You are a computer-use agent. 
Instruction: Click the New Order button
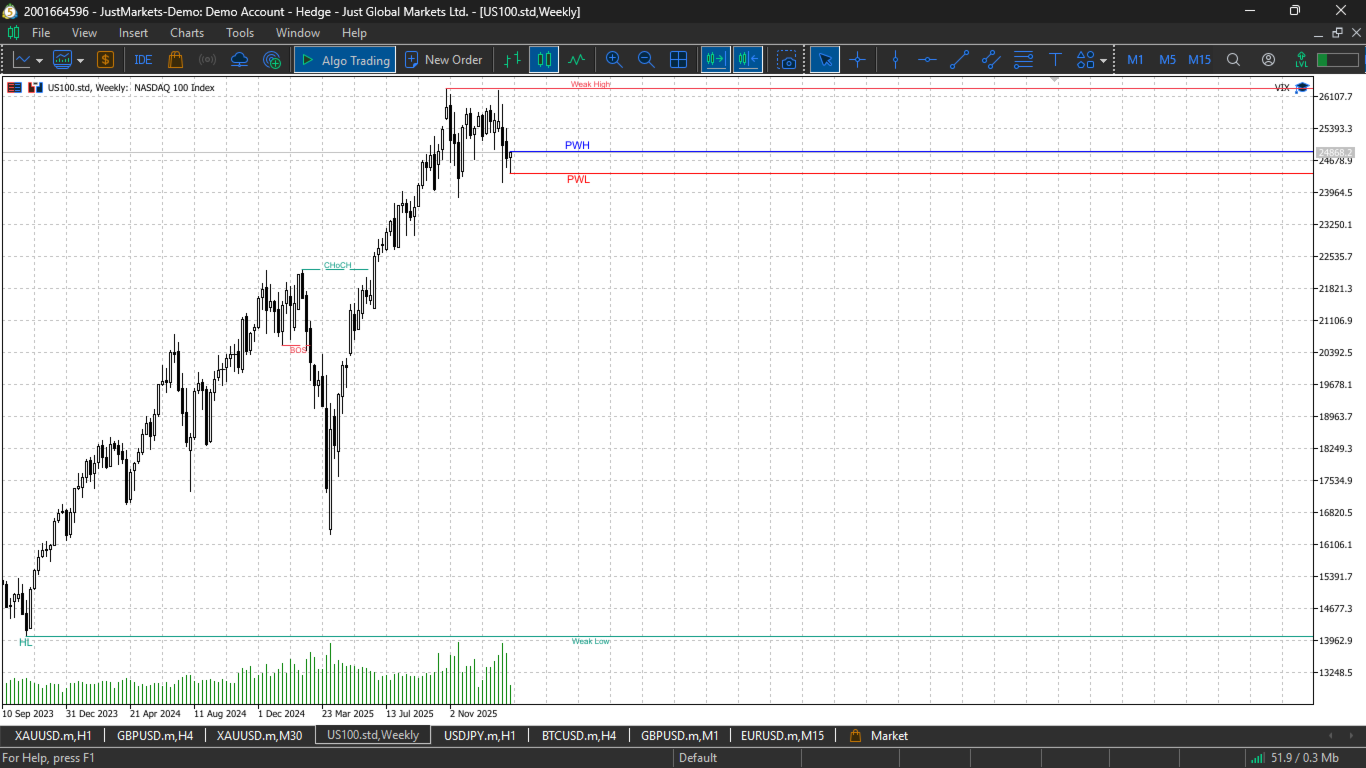pyautogui.click(x=443, y=60)
